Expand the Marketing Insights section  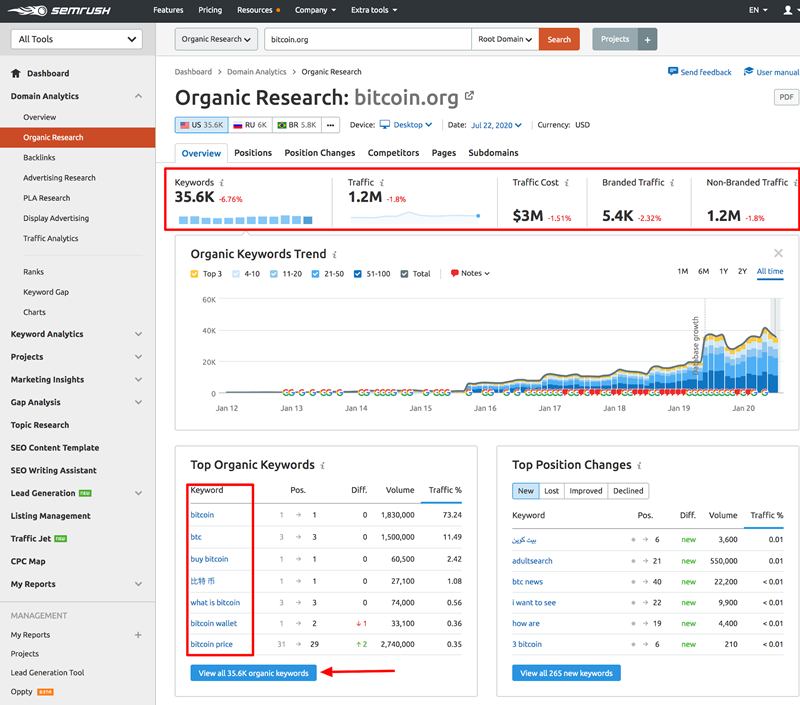[x=138, y=380]
